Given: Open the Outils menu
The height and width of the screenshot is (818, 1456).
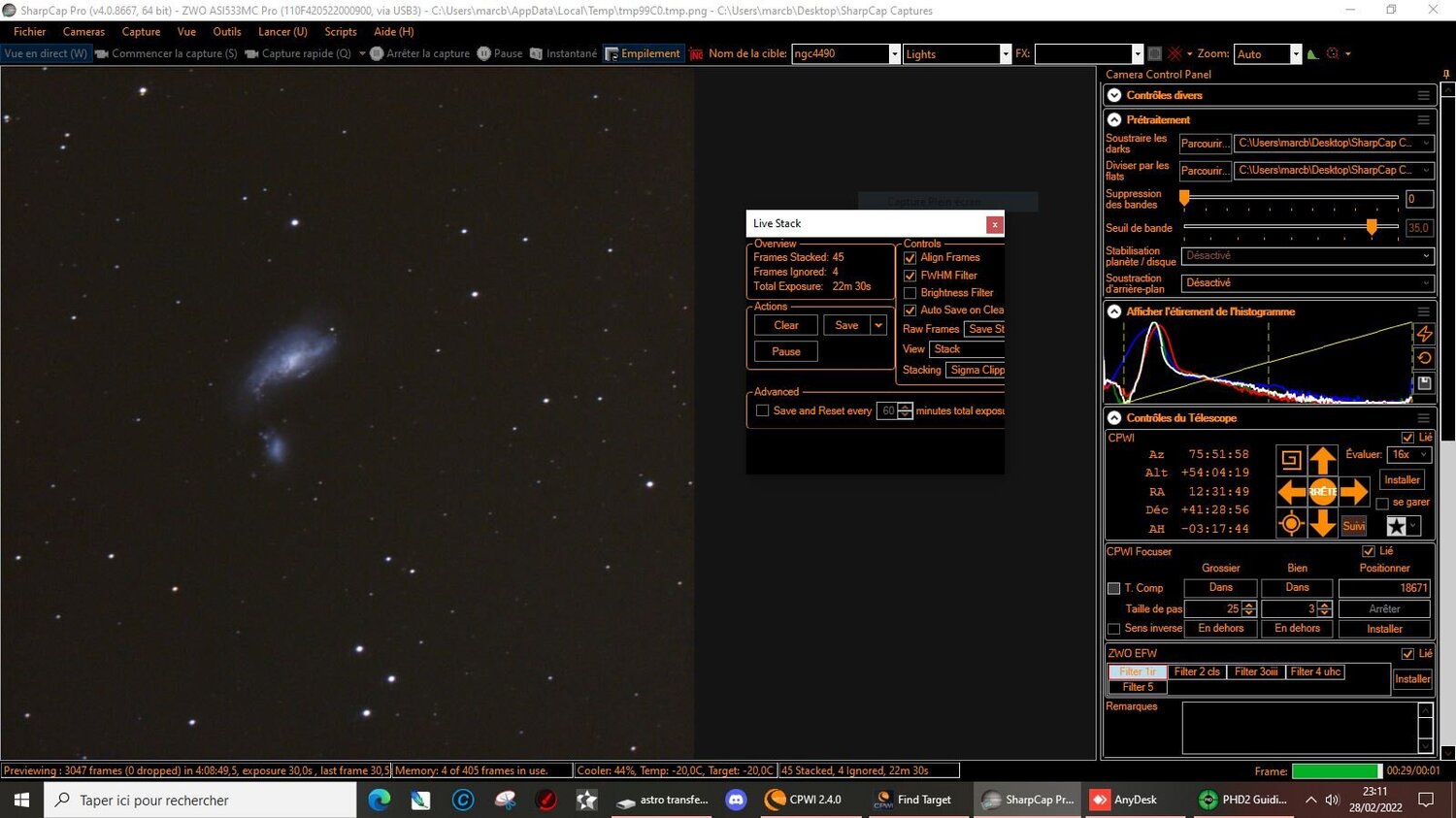Looking at the screenshot, I should click(226, 31).
